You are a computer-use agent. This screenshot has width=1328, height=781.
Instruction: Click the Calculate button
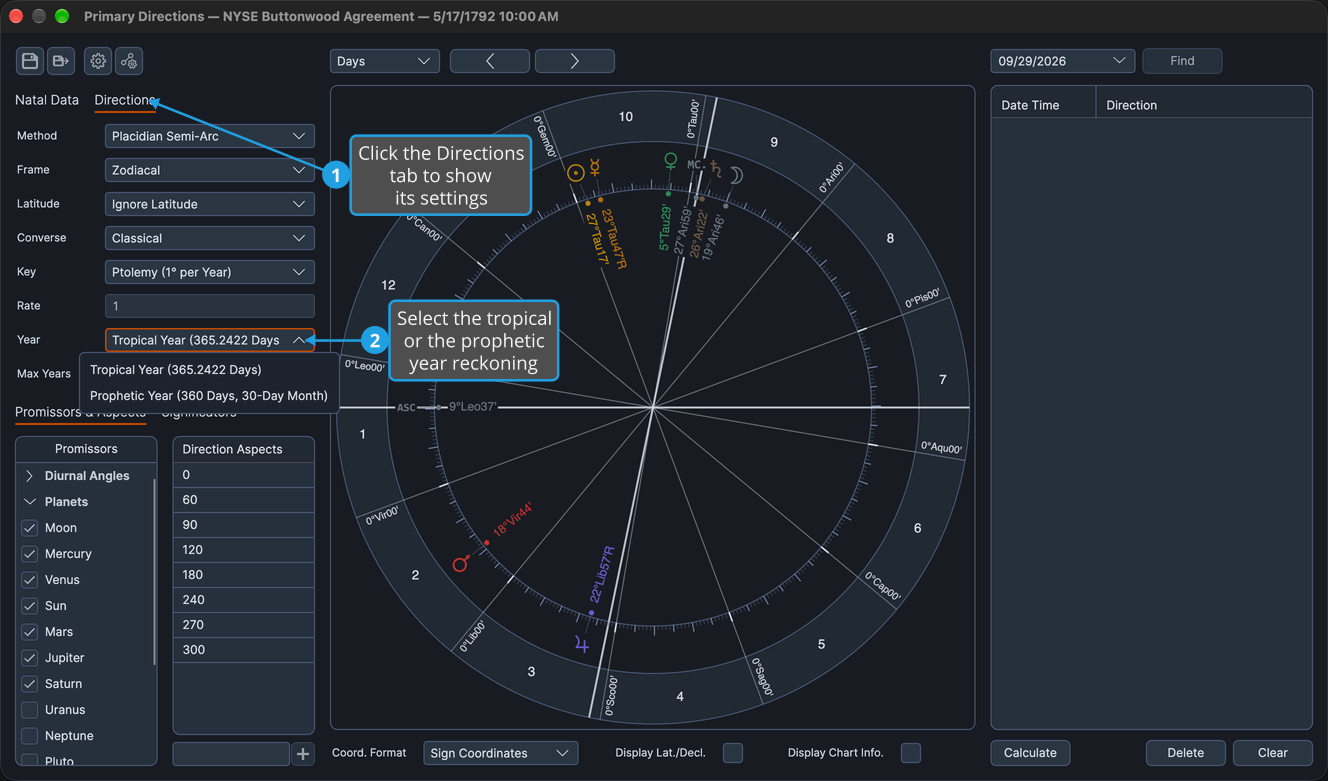[x=1030, y=753]
